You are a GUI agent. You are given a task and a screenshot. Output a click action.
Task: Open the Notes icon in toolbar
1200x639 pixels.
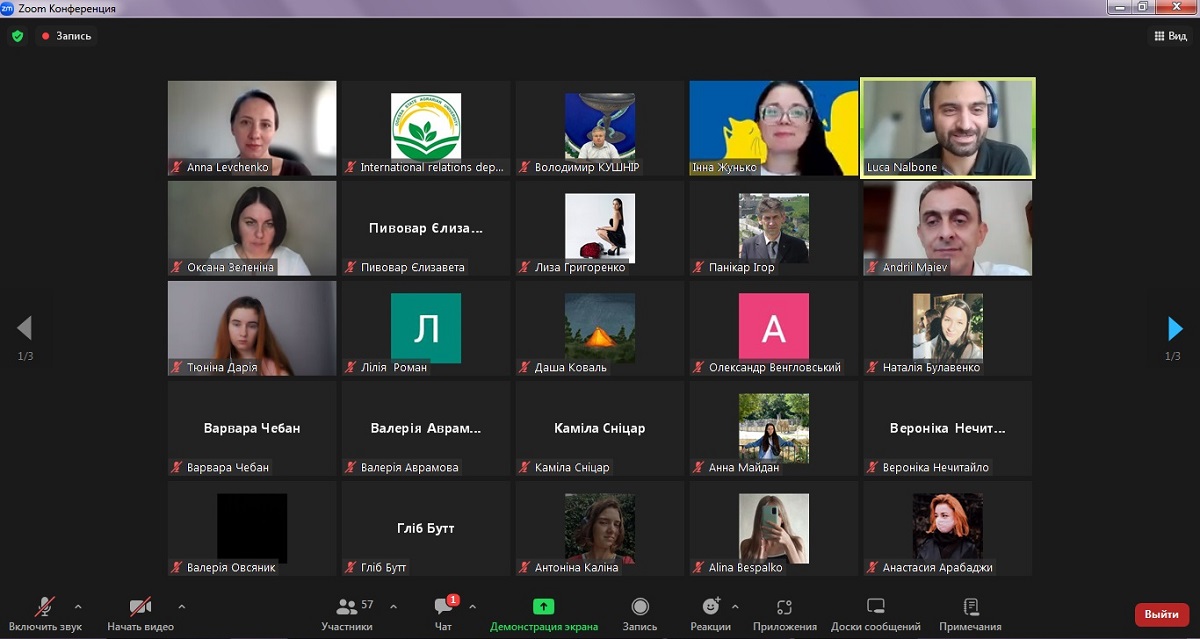pyautogui.click(x=970, y=607)
